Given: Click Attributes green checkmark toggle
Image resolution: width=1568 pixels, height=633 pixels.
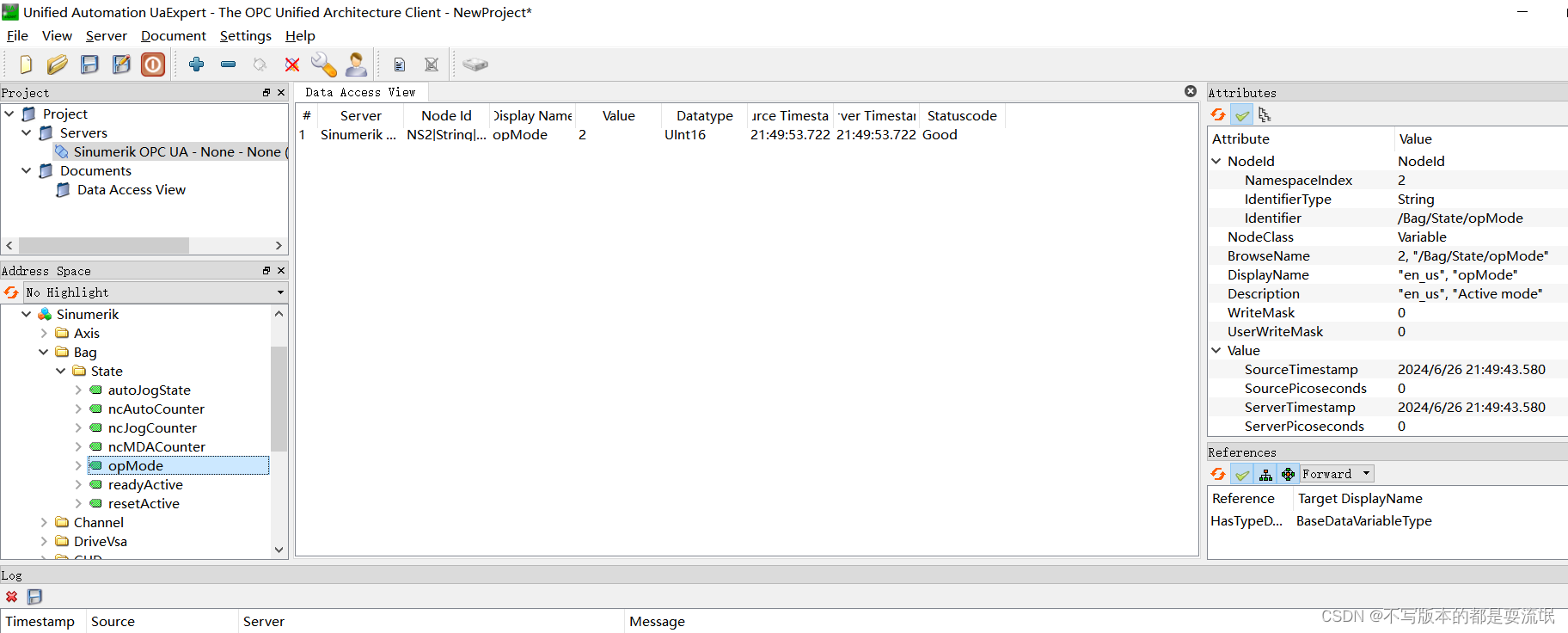Looking at the screenshot, I should [x=1242, y=114].
